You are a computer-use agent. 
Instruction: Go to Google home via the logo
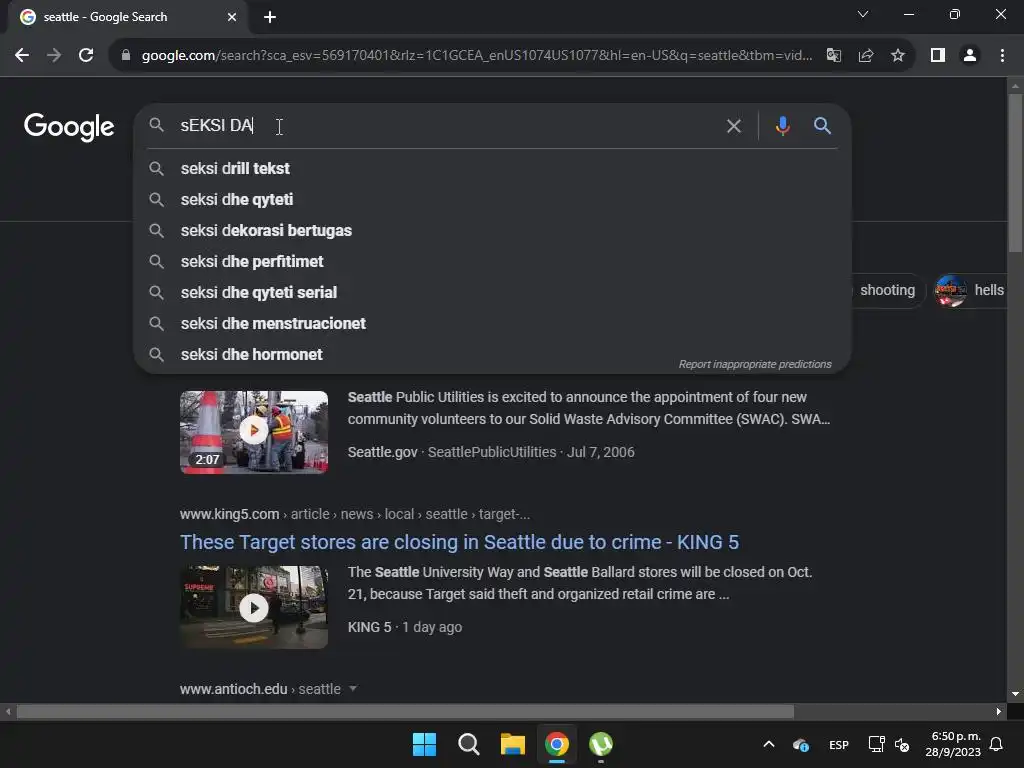(69, 127)
